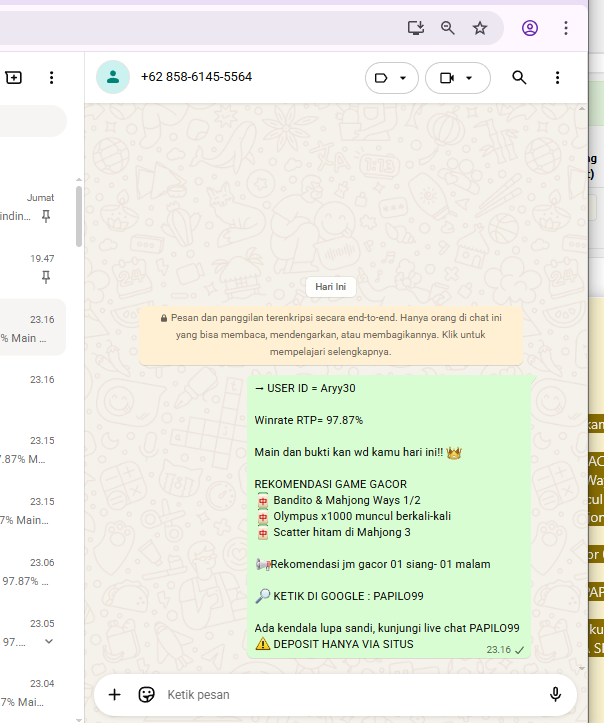This screenshot has width=604, height=723.
Task: Click the 23.16 sent checkmark on message
Action: pos(520,650)
